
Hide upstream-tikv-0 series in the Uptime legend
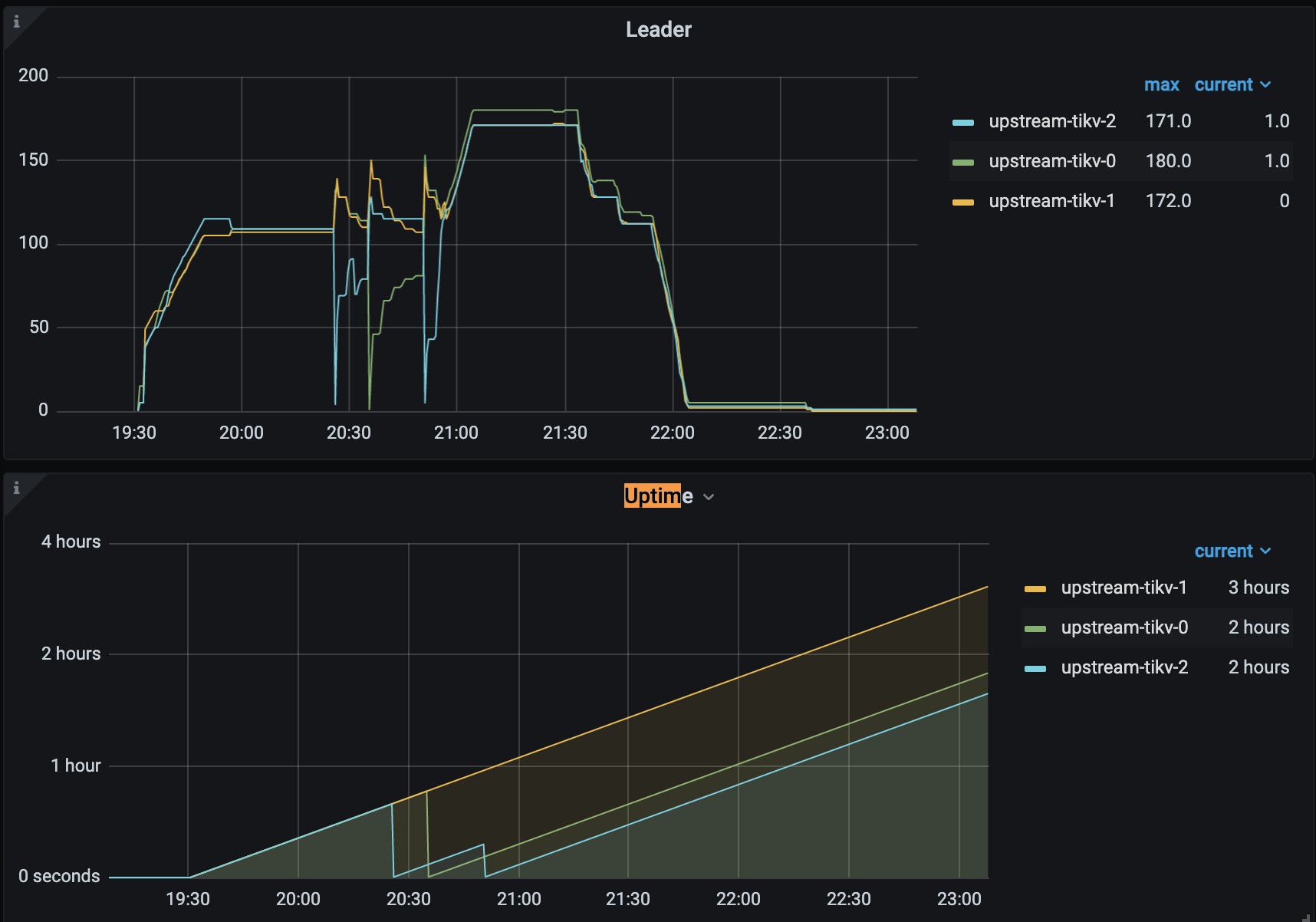click(x=1125, y=627)
